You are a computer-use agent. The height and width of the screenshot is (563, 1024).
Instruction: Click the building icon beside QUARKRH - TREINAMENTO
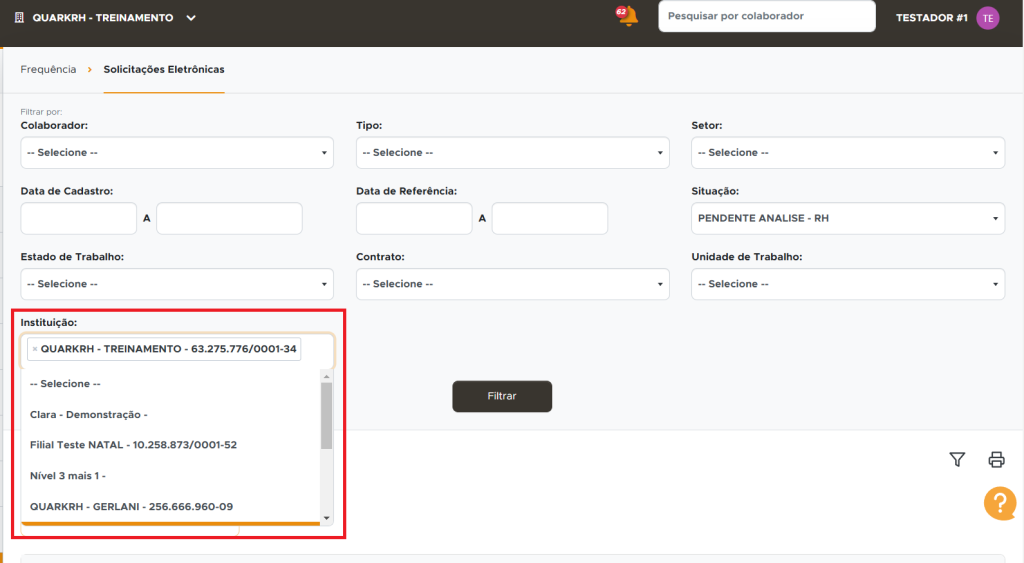pyautogui.click(x=20, y=18)
